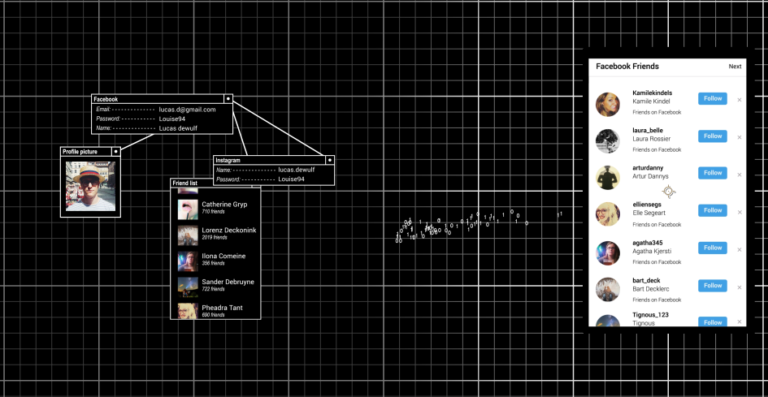Screen dimensions: 768x397
Task: Click the dot icon on Facebook panel header
Action: [x=228, y=99]
